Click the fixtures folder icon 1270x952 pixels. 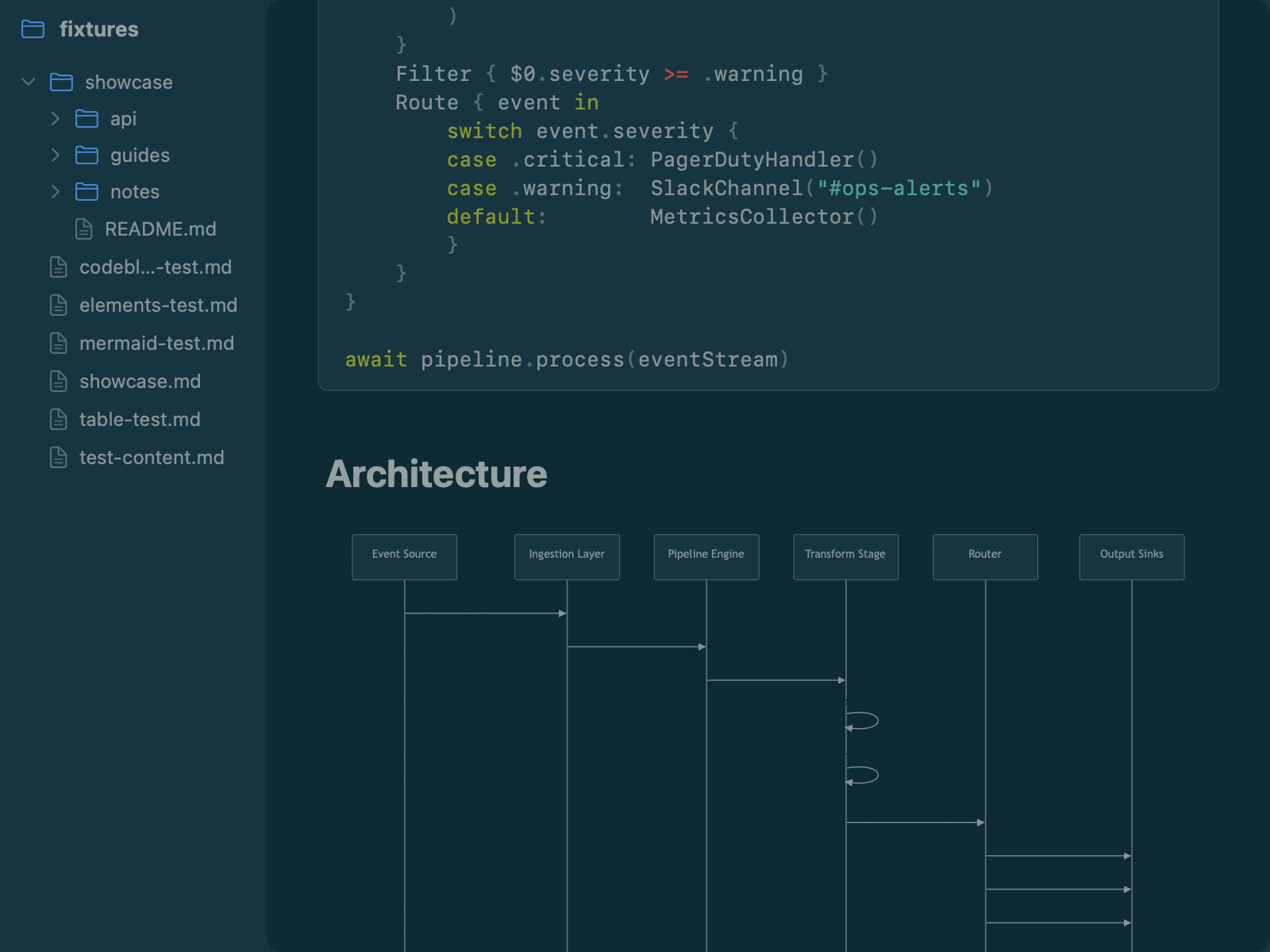pos(33,29)
